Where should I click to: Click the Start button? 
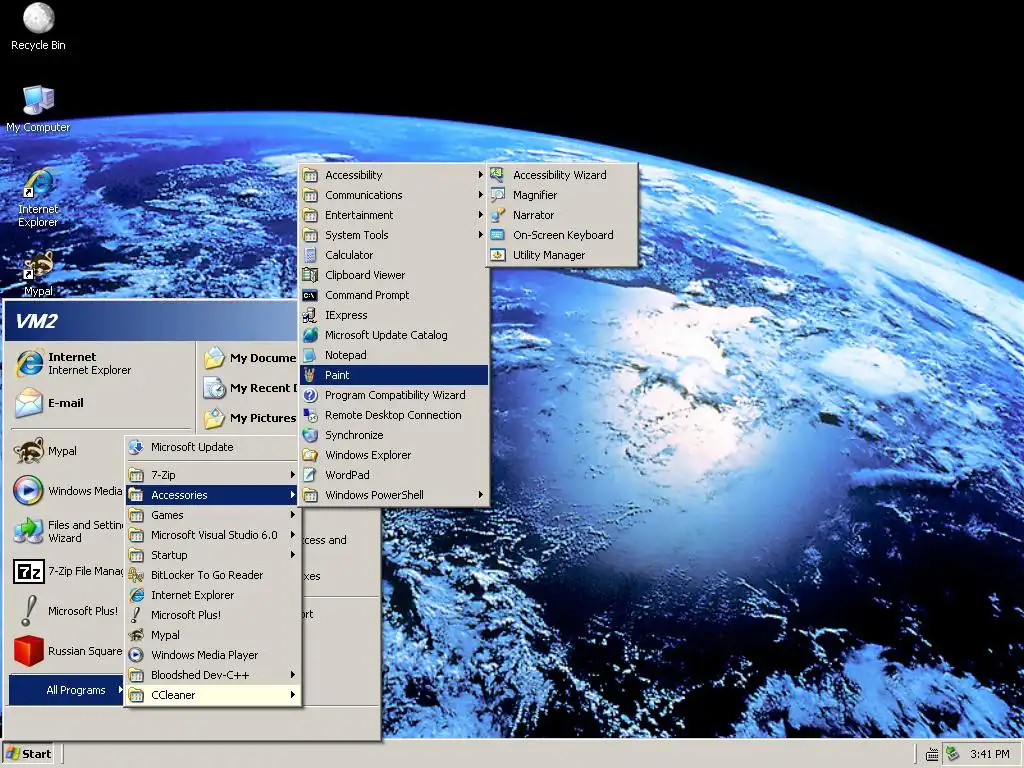coord(28,754)
